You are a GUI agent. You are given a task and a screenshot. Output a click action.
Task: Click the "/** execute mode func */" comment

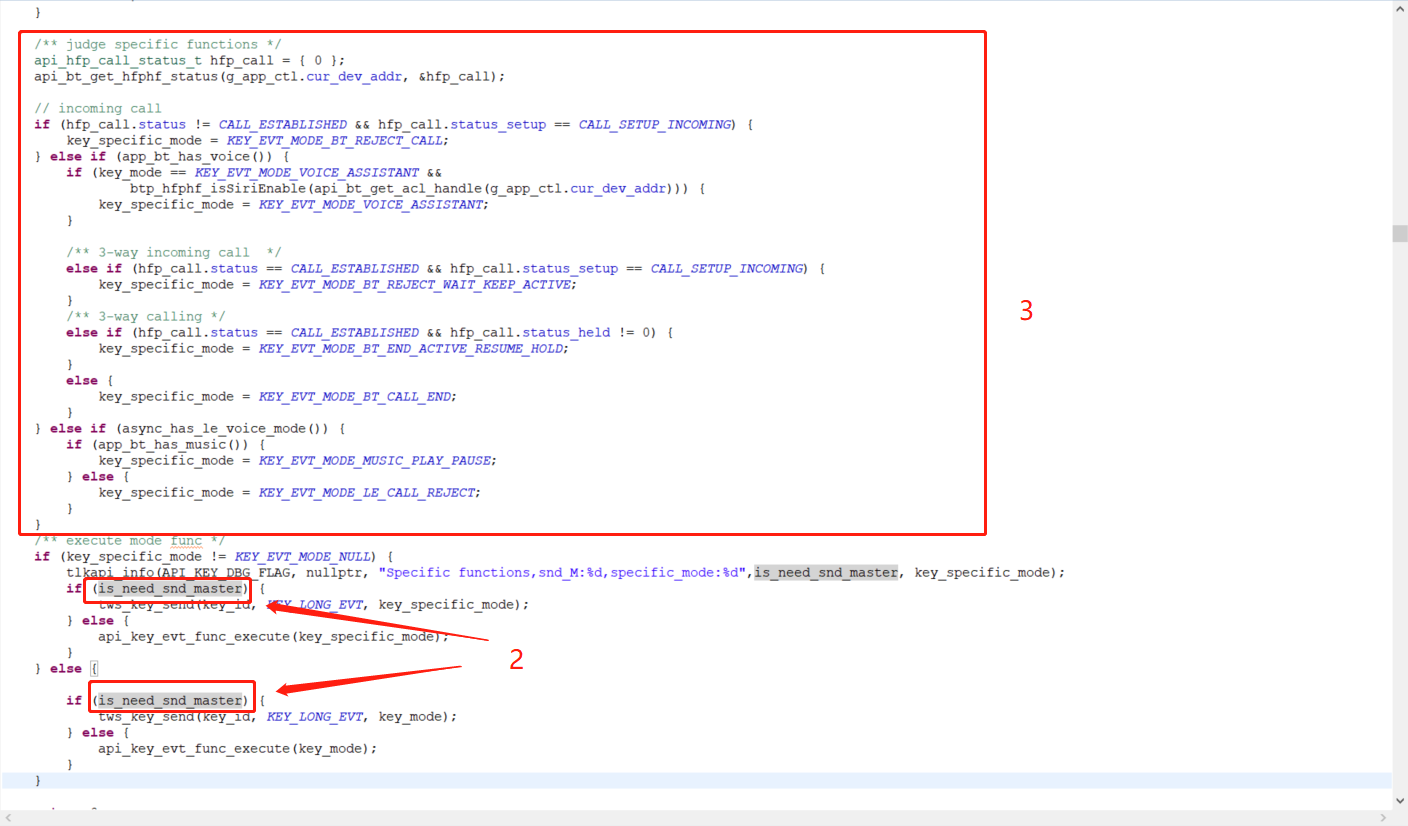(x=130, y=540)
